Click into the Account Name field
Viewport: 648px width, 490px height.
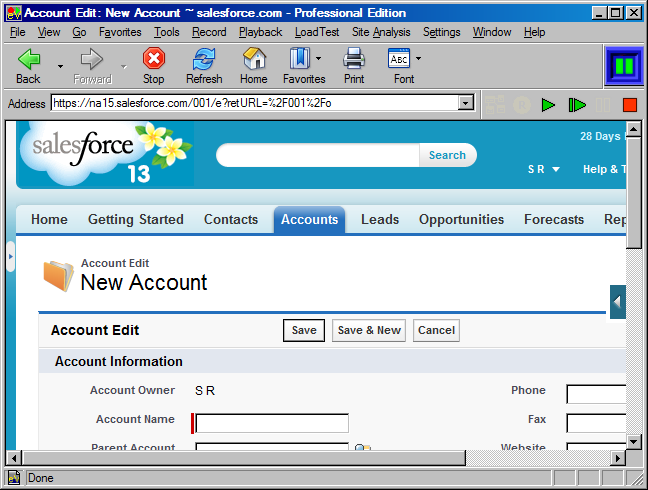[272, 423]
